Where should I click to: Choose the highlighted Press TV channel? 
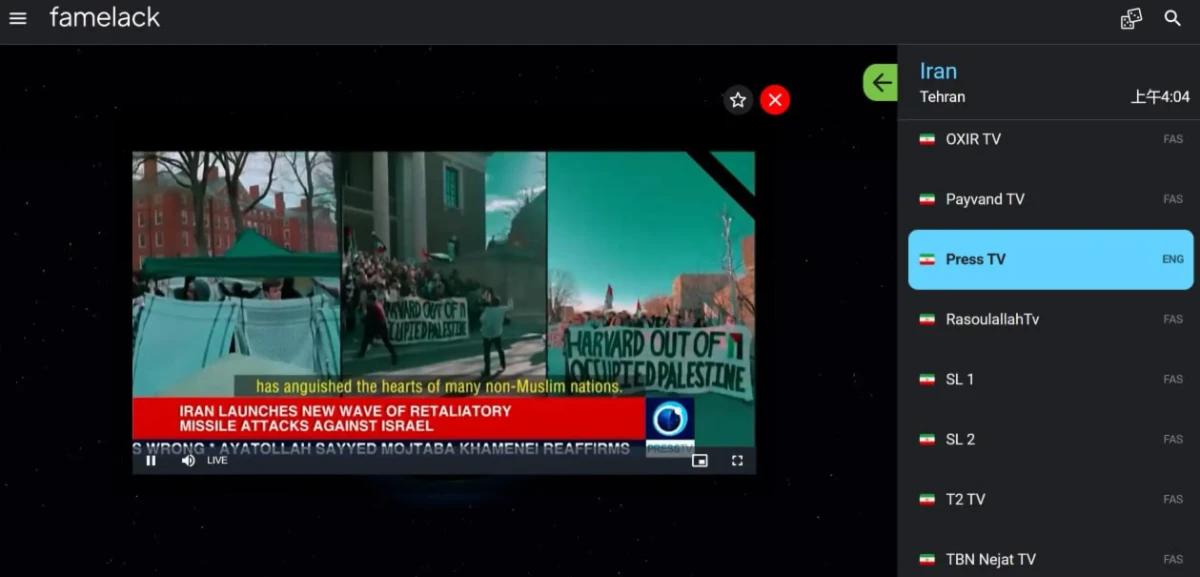click(1050, 259)
